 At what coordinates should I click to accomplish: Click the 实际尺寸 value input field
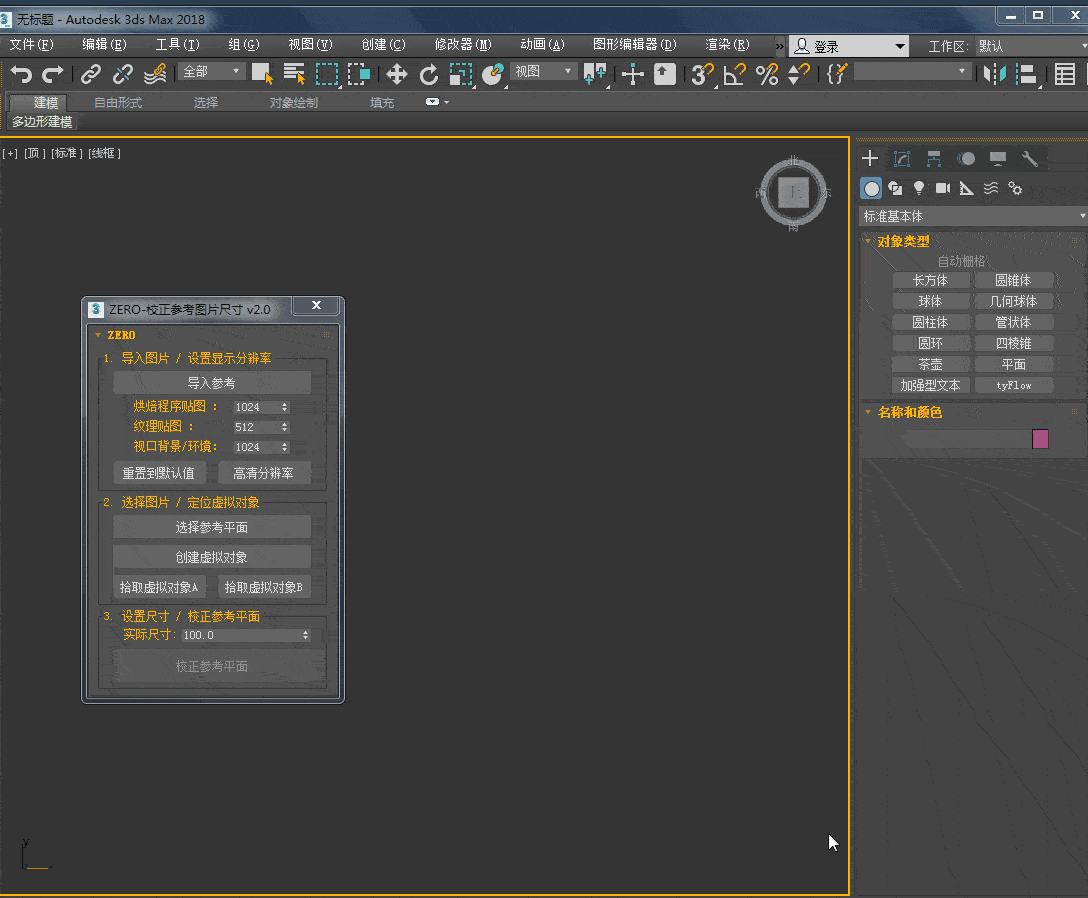(x=240, y=635)
